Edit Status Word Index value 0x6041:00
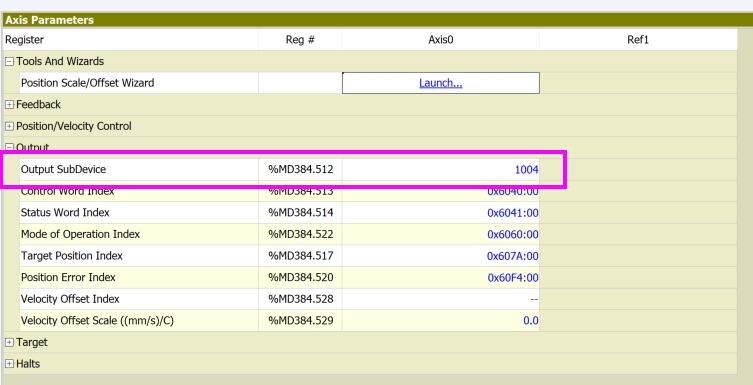The height and width of the screenshot is (385, 753). tap(512, 213)
